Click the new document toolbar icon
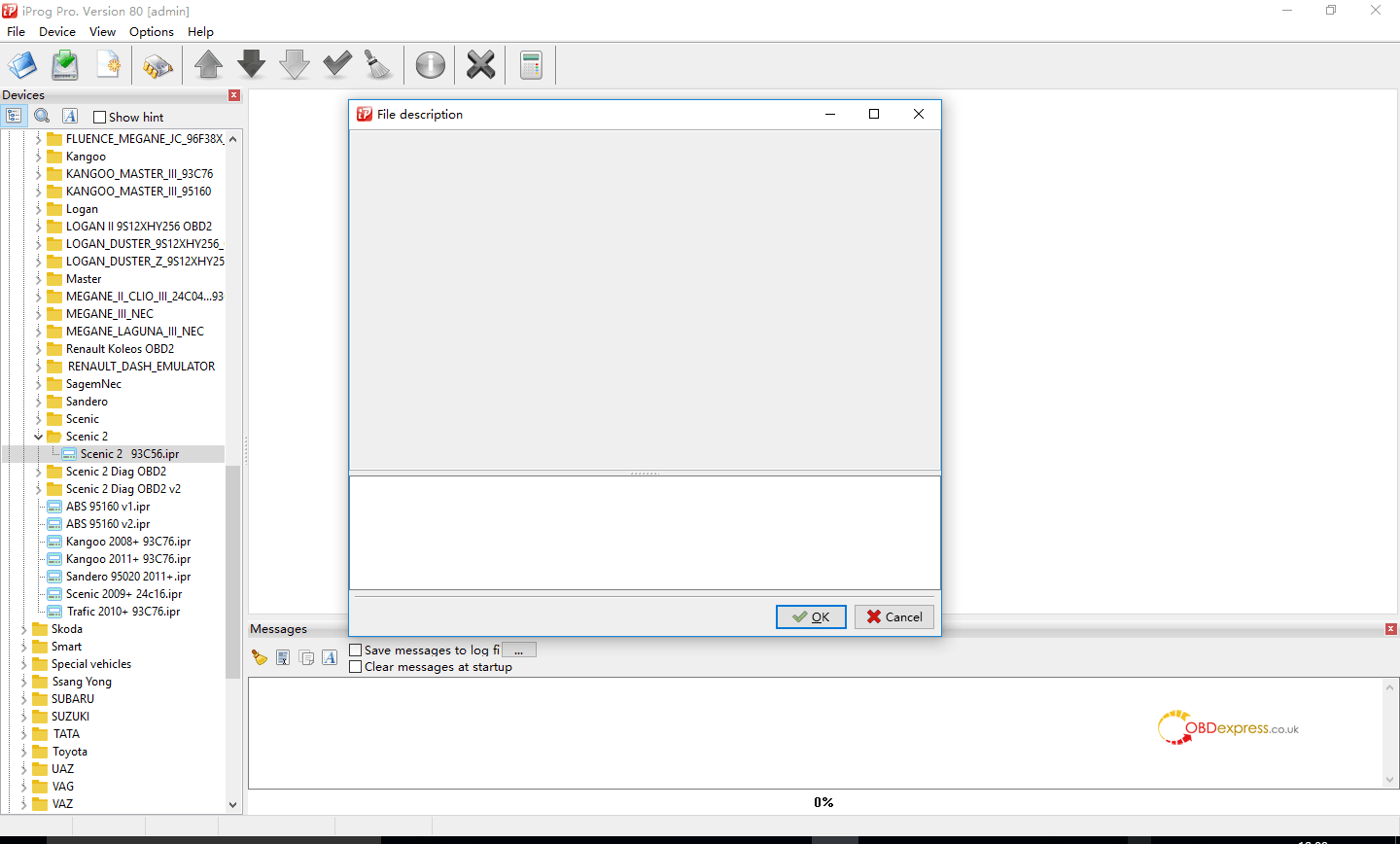The width and height of the screenshot is (1400, 844). pos(109,65)
